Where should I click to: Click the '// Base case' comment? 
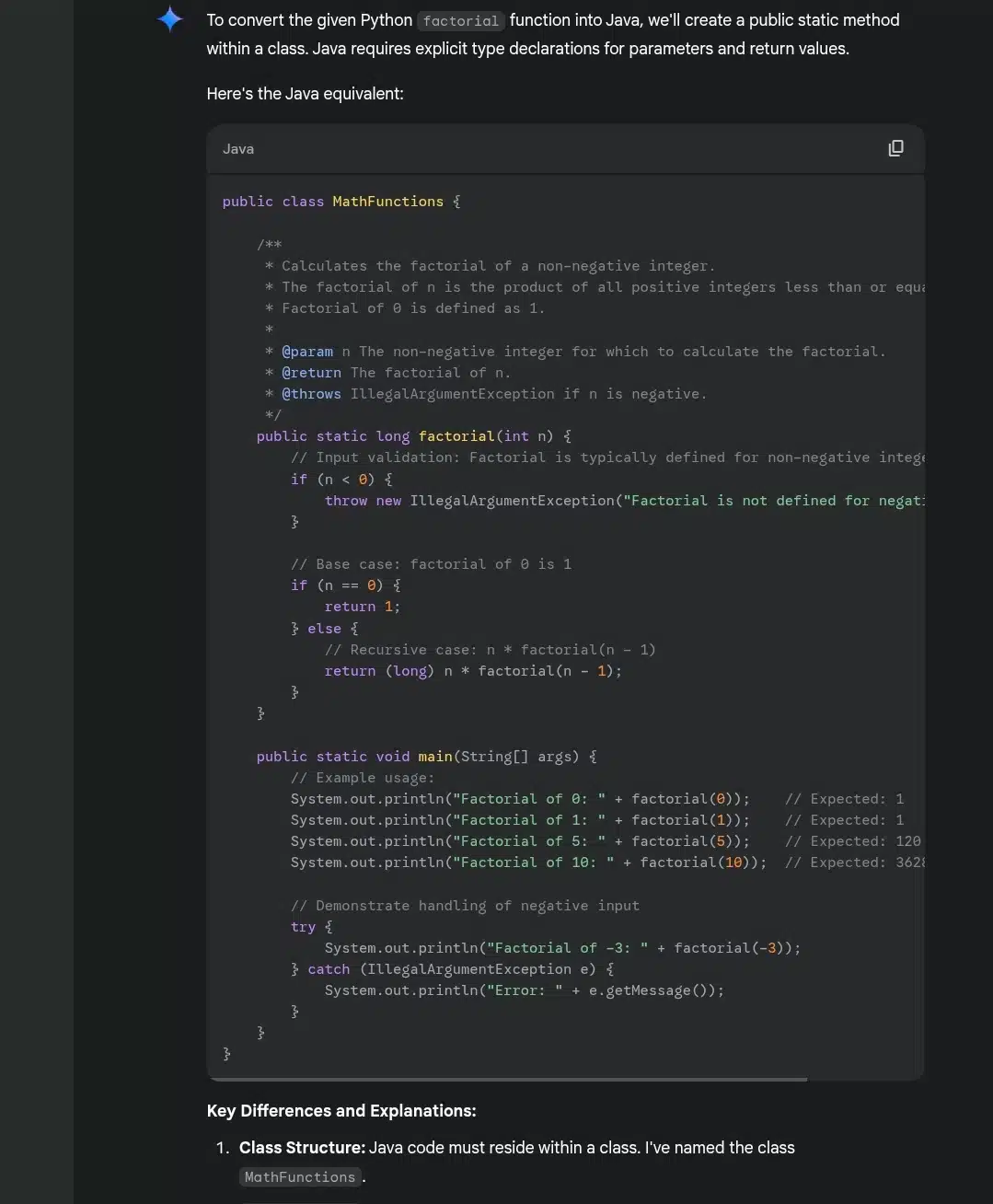[x=431, y=564]
